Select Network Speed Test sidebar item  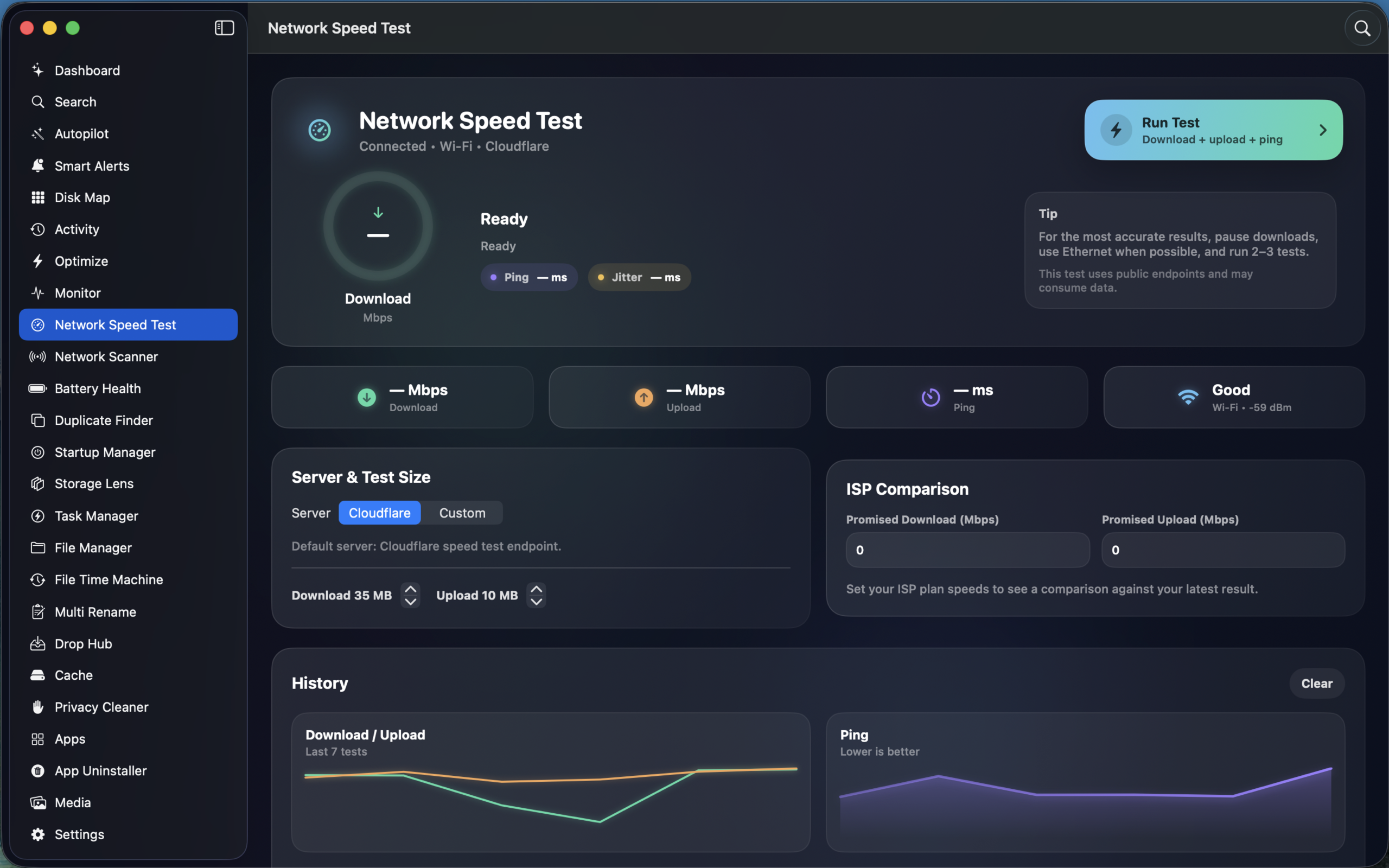click(128, 325)
